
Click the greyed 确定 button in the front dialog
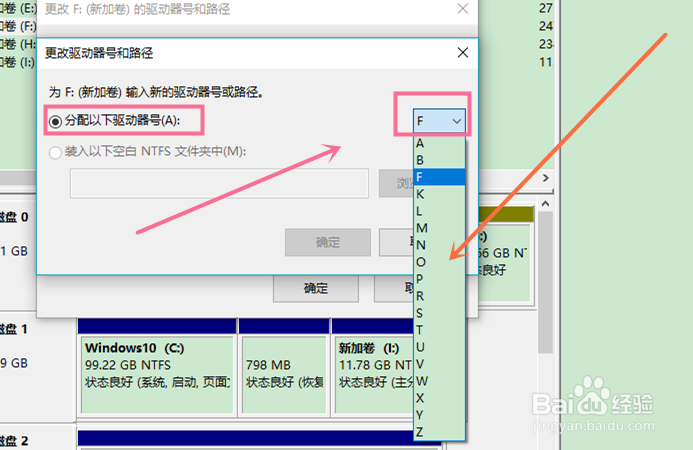[x=327, y=242]
